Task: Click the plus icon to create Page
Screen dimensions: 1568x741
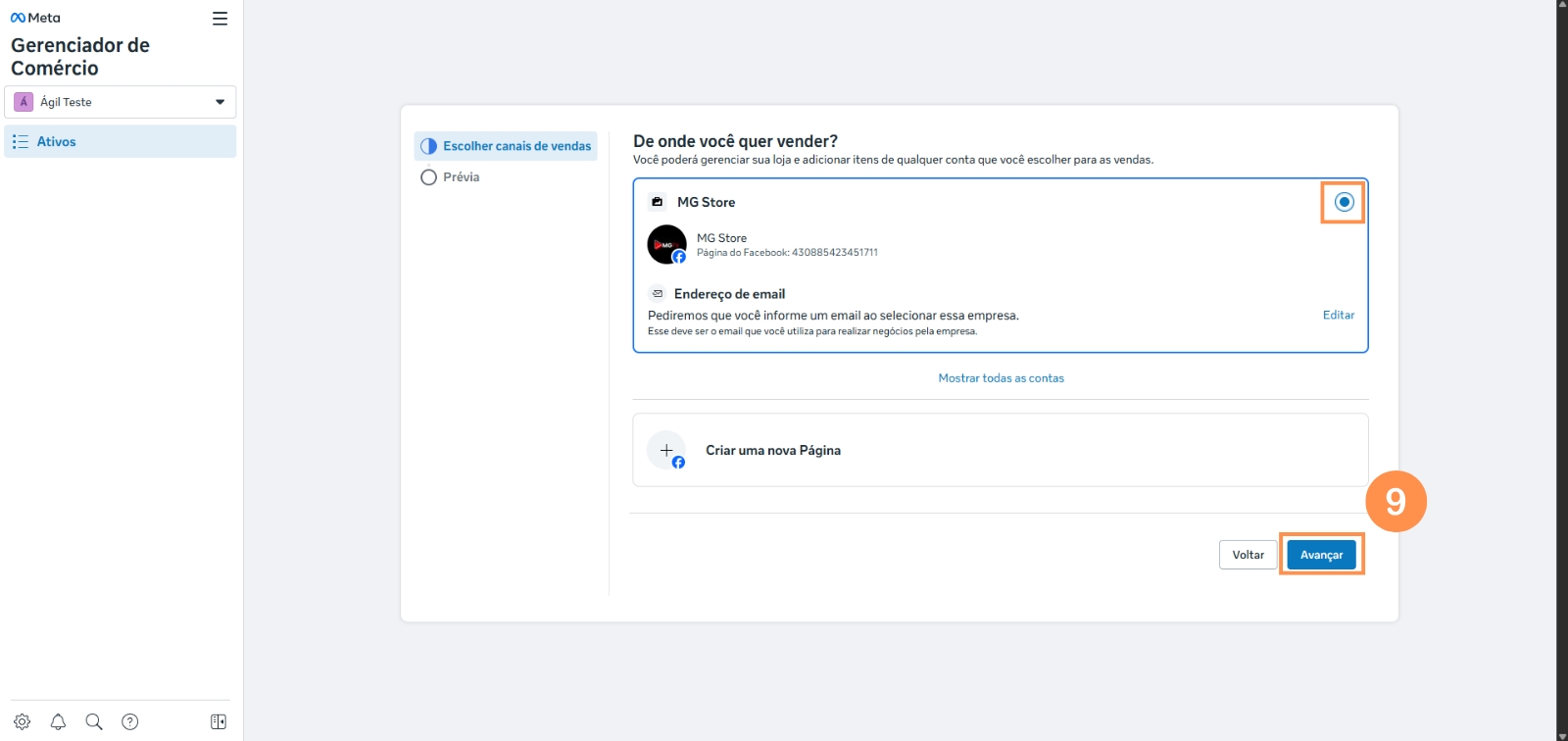Action: point(666,451)
